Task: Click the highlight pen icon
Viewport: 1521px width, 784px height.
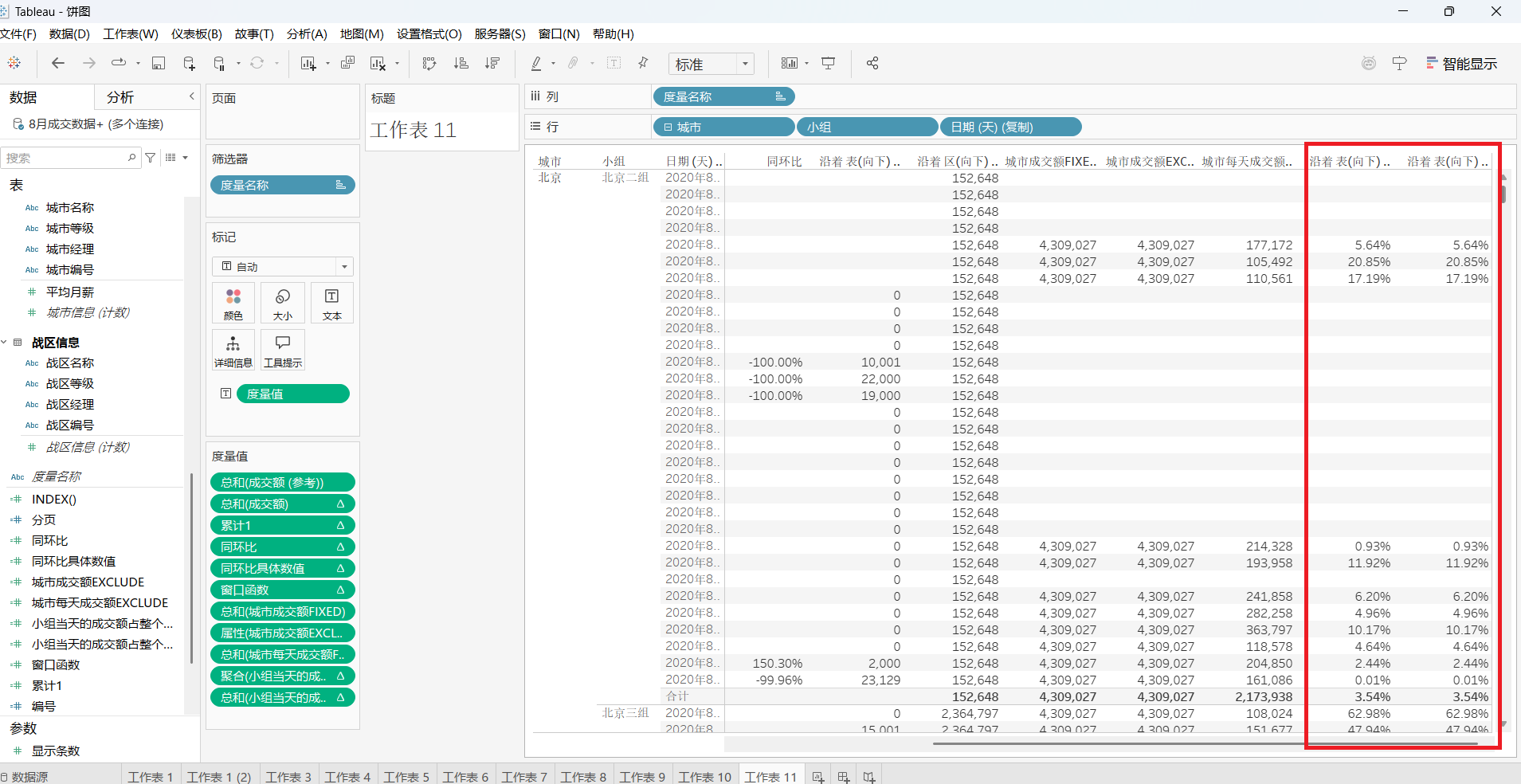Action: 536,63
